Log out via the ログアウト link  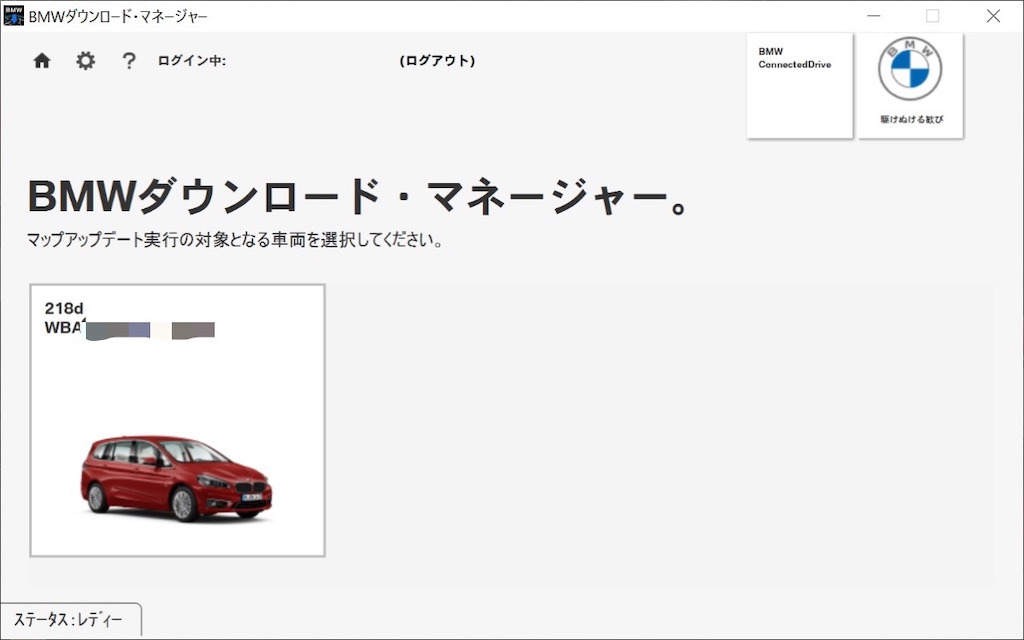pyautogui.click(x=437, y=60)
